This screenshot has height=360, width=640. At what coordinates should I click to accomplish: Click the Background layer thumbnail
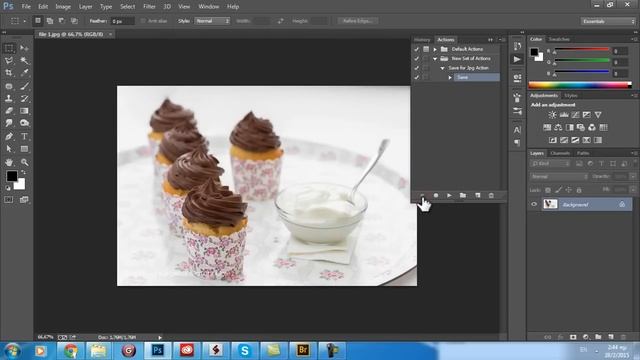(550, 204)
